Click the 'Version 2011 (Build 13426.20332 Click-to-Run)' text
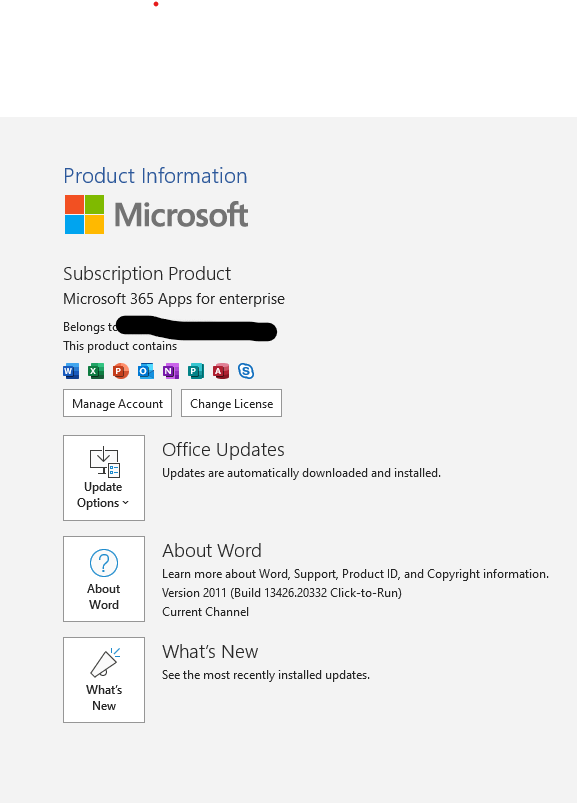577x803 pixels. pyautogui.click(x=282, y=593)
